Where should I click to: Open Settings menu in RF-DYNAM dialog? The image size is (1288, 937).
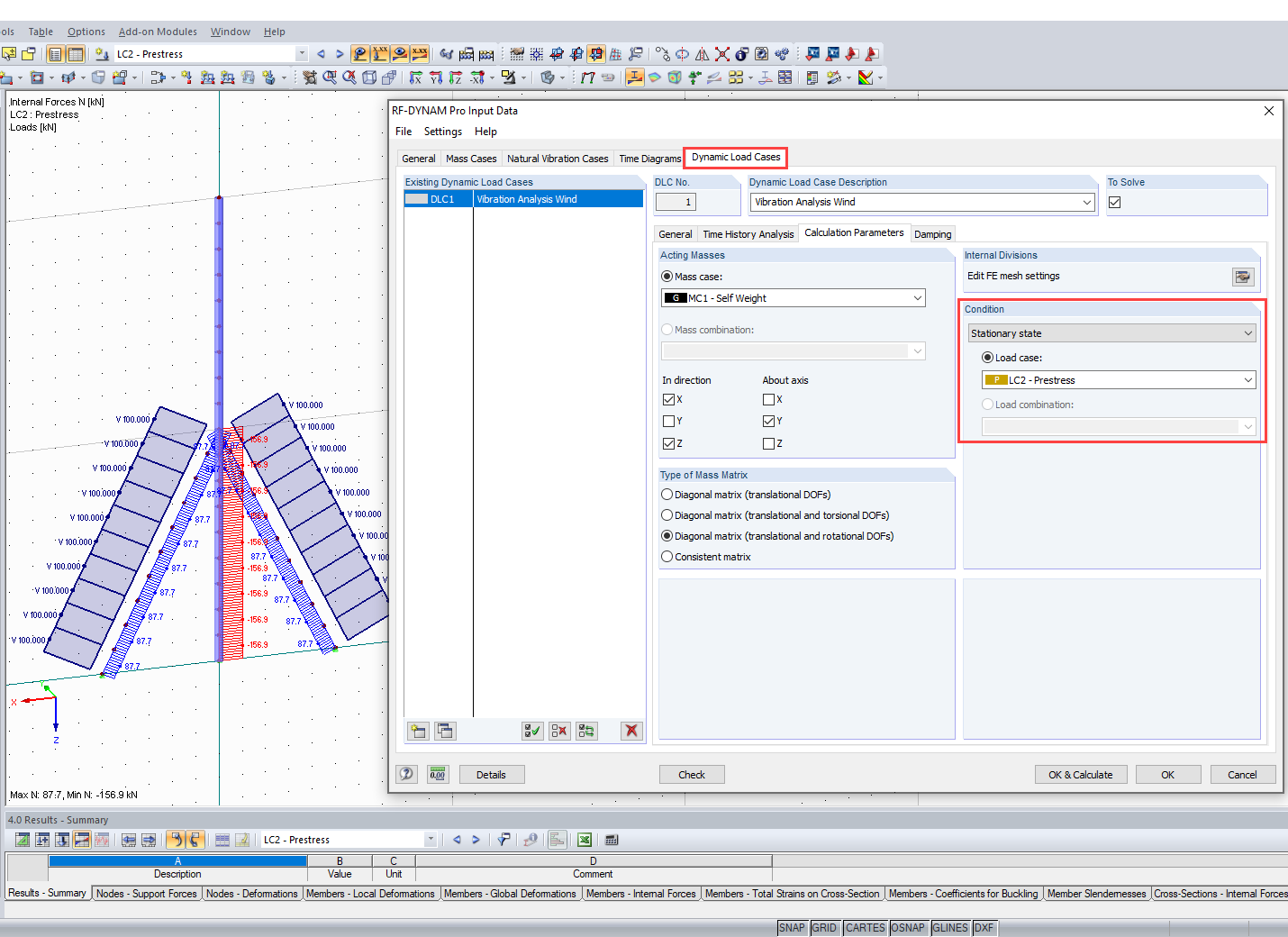[443, 132]
